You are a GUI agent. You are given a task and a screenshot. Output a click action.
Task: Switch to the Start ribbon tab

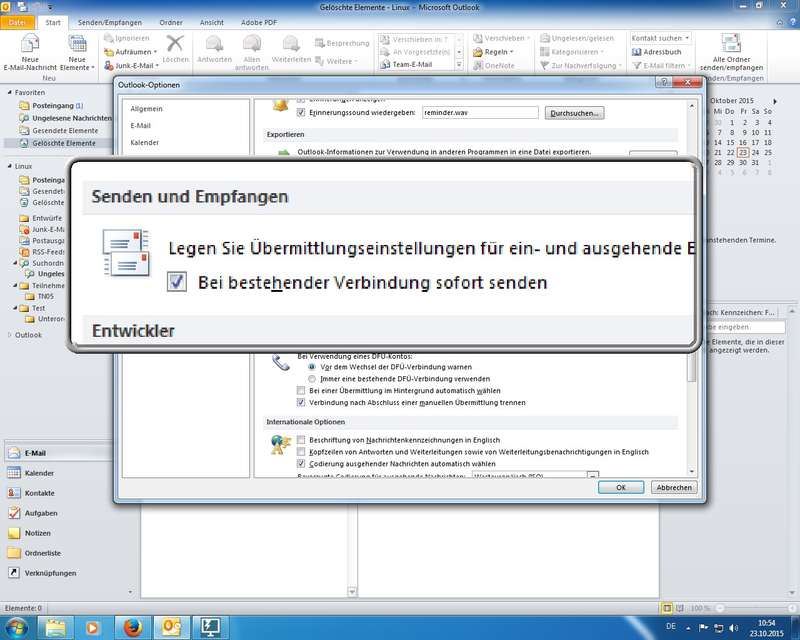point(53,22)
